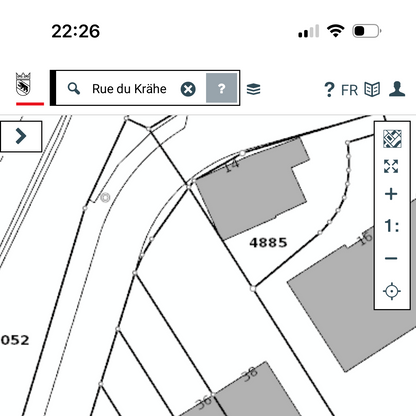Viewport: 416px width, 416px height.
Task: Zoom out with the minus button
Action: (x=391, y=258)
